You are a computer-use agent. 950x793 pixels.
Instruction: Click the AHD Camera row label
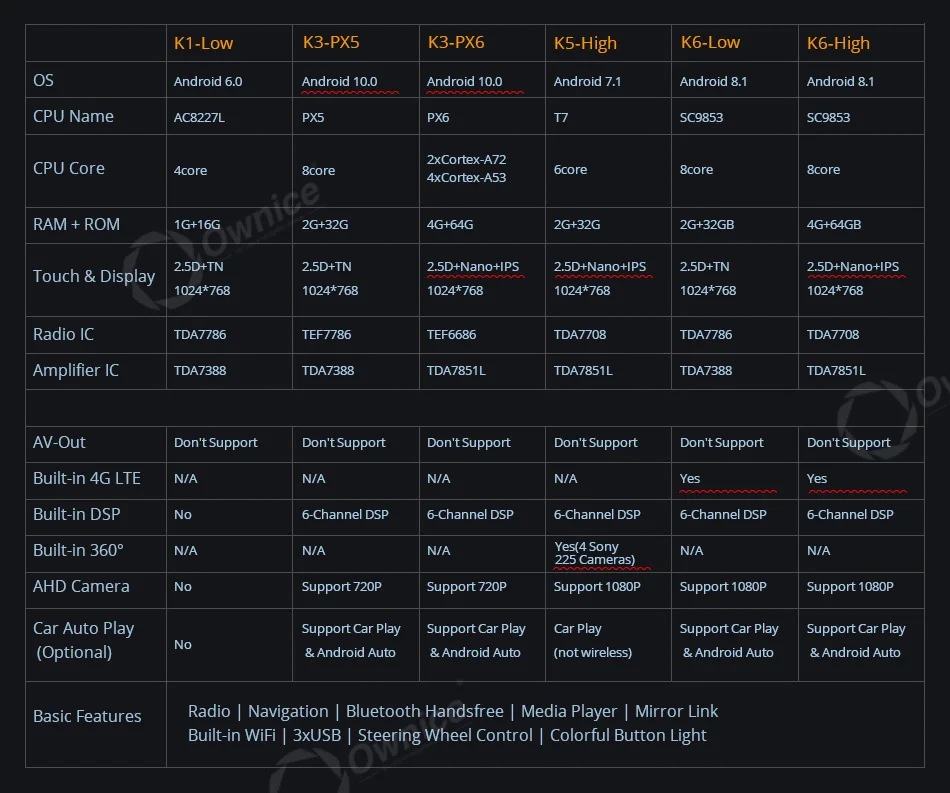[x=81, y=586]
